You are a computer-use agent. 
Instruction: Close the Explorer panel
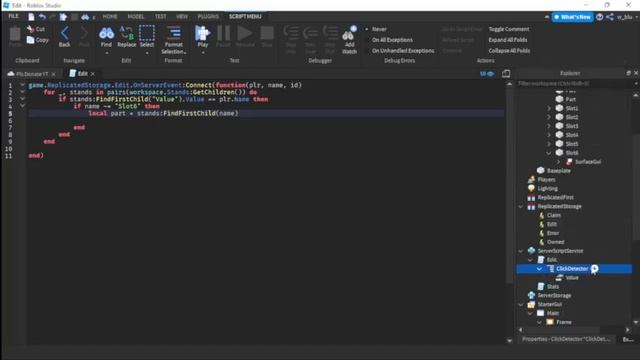636,73
